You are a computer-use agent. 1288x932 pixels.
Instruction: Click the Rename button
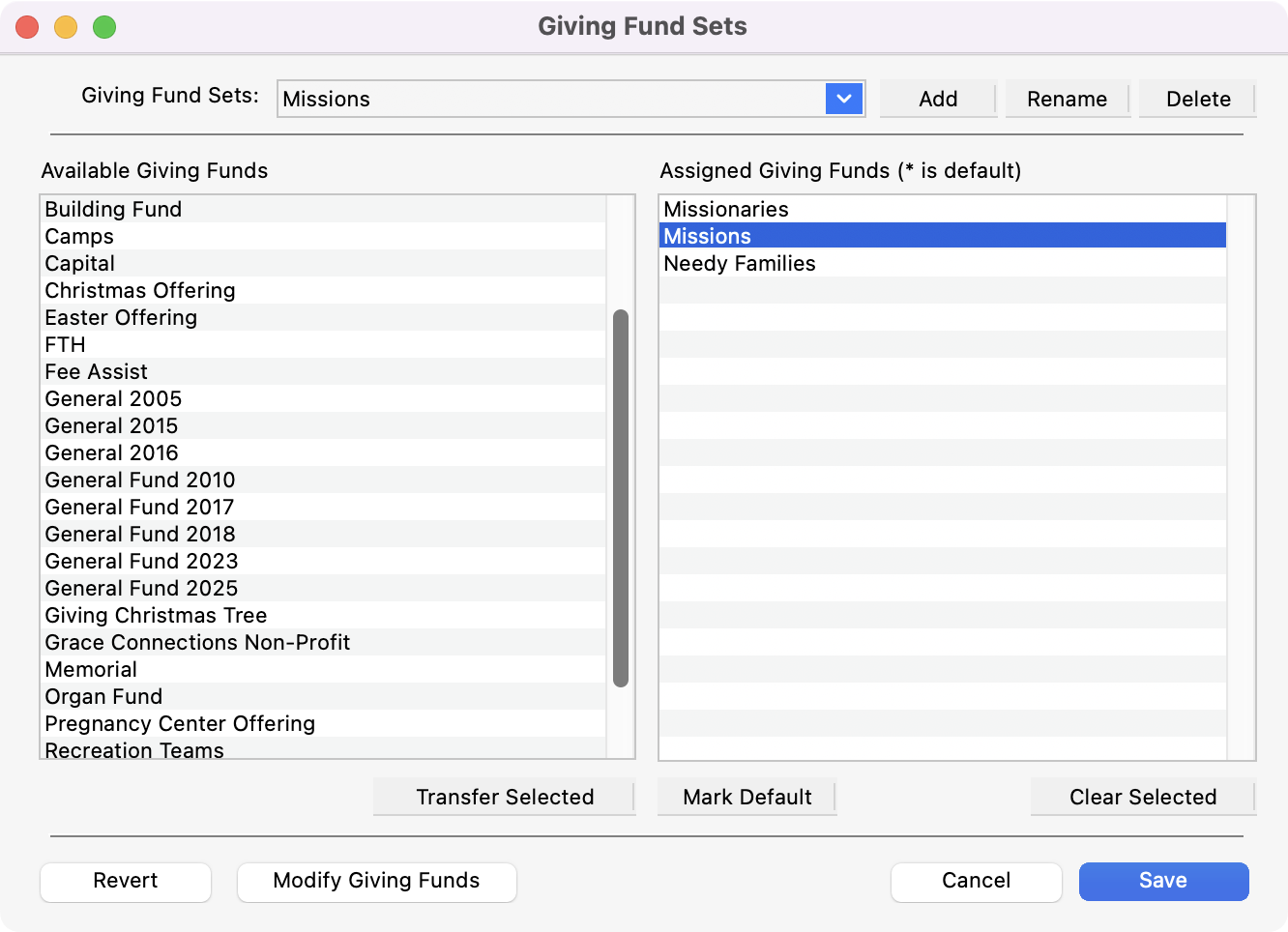point(1067,99)
